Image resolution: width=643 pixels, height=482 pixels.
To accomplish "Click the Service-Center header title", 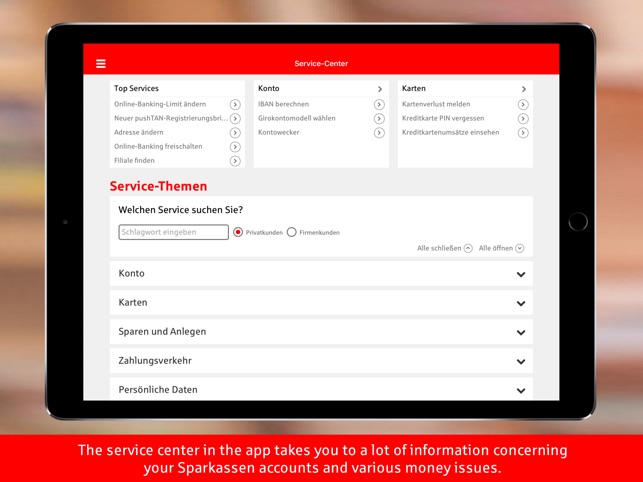I will (x=321, y=64).
